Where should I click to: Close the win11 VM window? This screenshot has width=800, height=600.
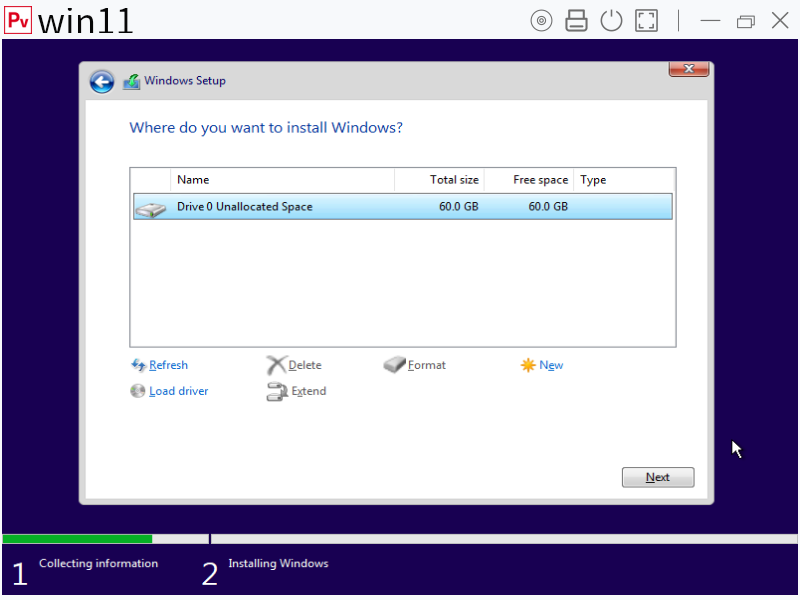pos(780,21)
